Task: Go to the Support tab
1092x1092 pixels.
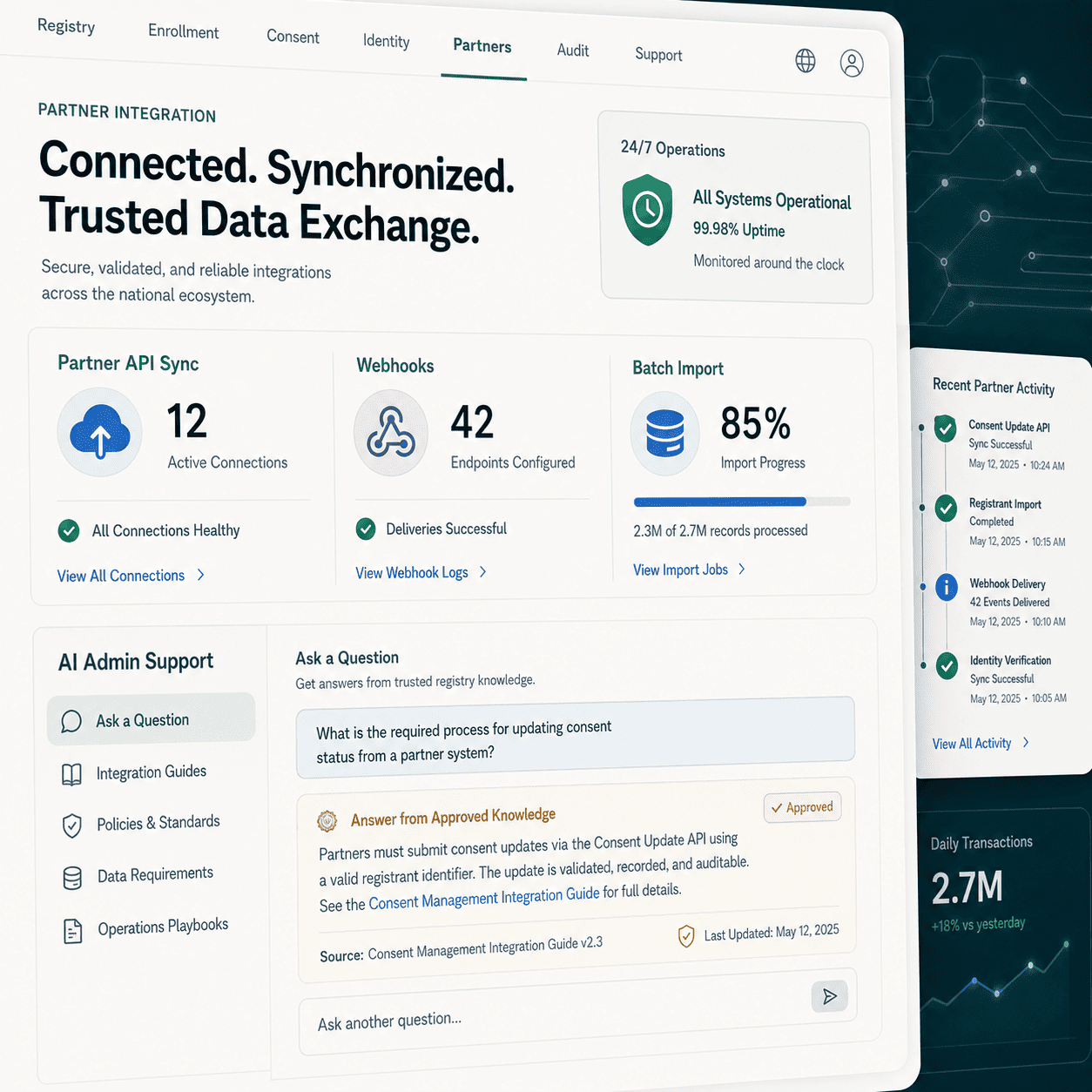Action: (658, 54)
